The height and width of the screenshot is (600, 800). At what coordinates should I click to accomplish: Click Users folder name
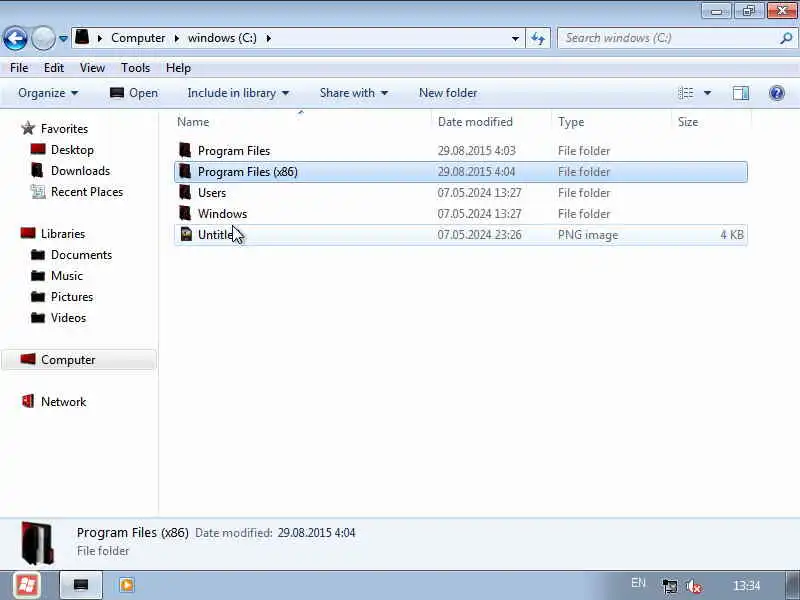point(212,193)
